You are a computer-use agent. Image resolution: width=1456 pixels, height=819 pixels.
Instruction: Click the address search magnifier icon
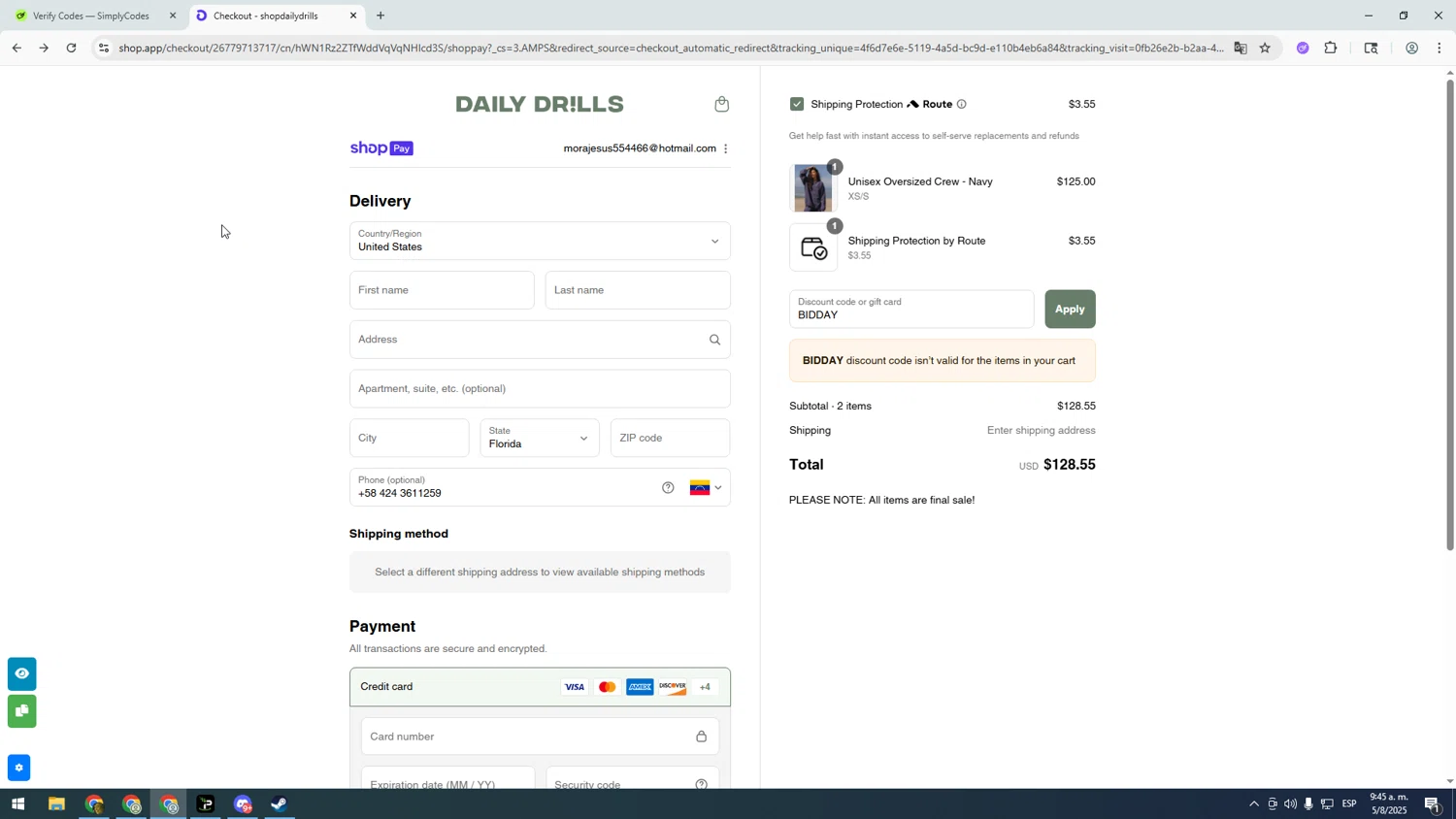pyautogui.click(x=714, y=340)
